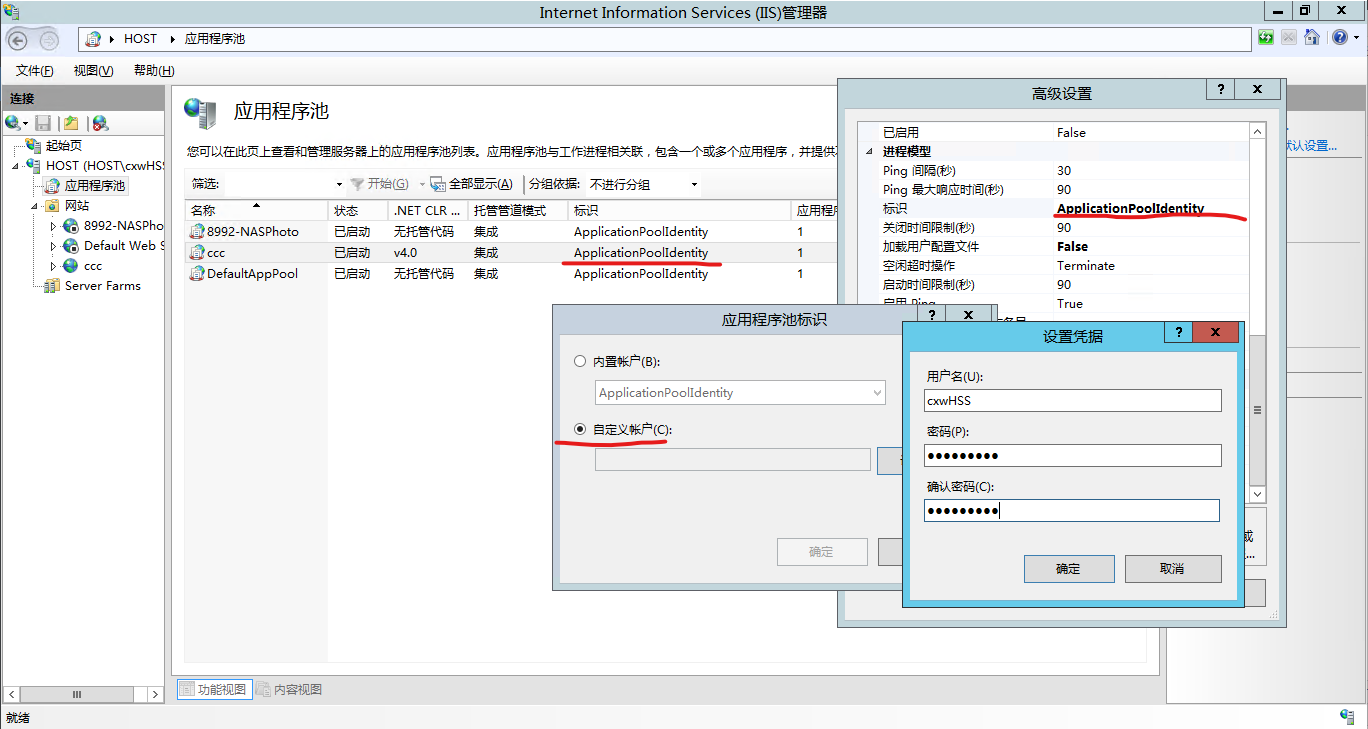Click the Save disk icon in Connections
This screenshot has width=1368, height=729.
coord(43,123)
